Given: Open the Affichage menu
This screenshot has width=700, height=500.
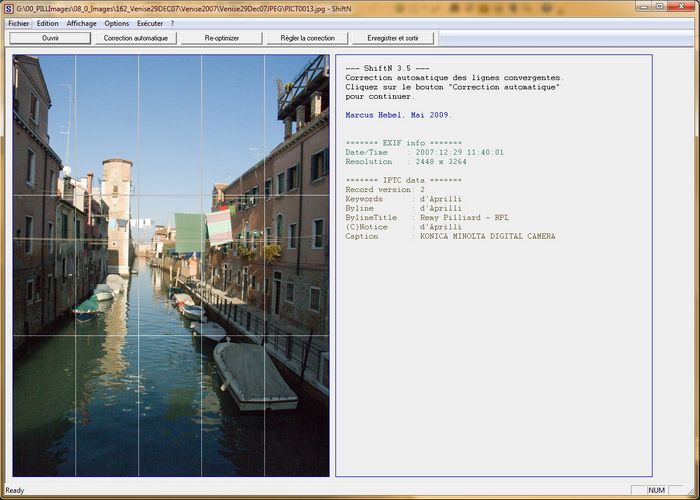Looking at the screenshot, I should click(82, 23).
